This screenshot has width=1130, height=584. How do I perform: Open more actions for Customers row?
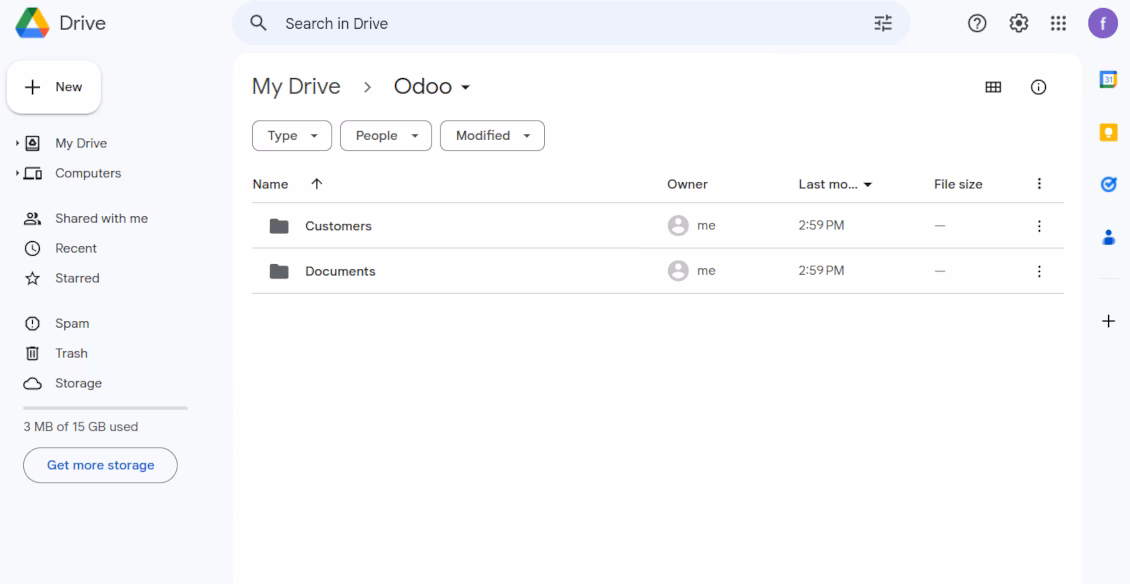[x=1039, y=226]
